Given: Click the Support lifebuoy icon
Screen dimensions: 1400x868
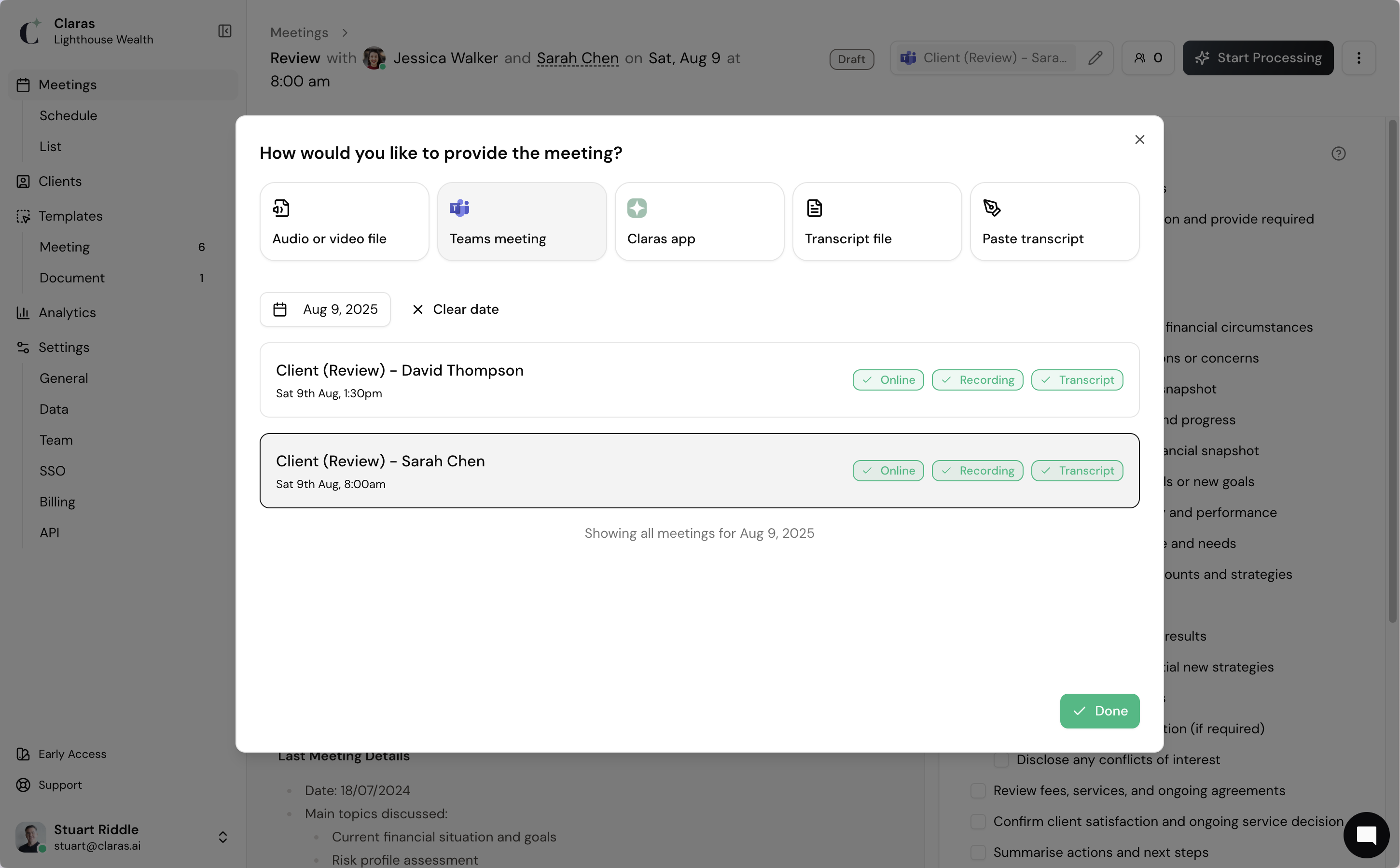Looking at the screenshot, I should click(x=23, y=785).
